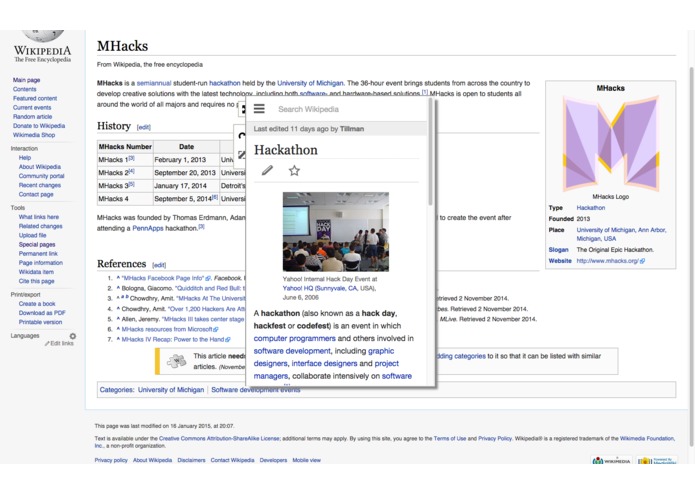The image size is (695, 494).
Task: Click Tillman username in popup
Action: [352, 129]
